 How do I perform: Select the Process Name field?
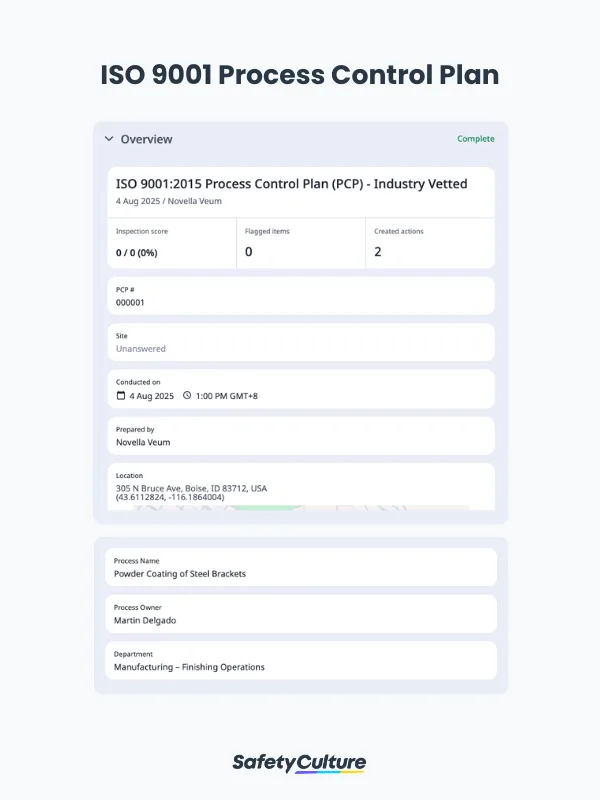point(301,567)
